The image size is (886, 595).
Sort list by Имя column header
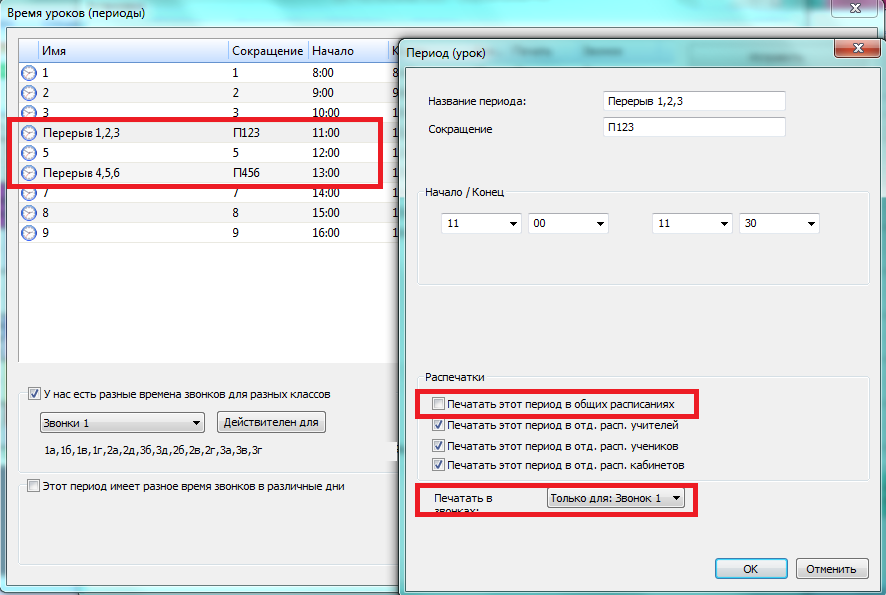click(132, 51)
